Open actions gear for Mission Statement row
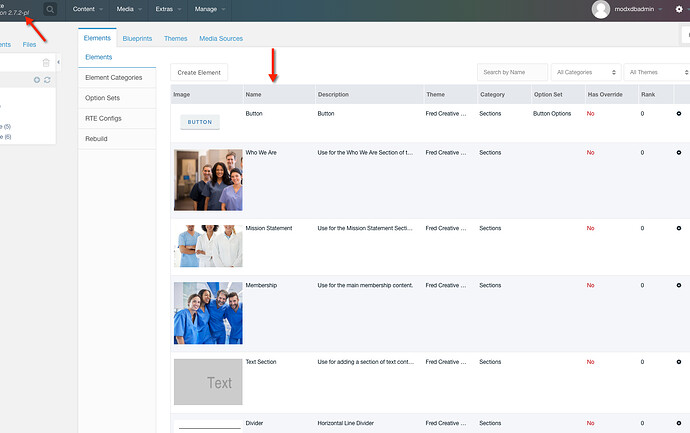The image size is (690, 433). point(679,228)
